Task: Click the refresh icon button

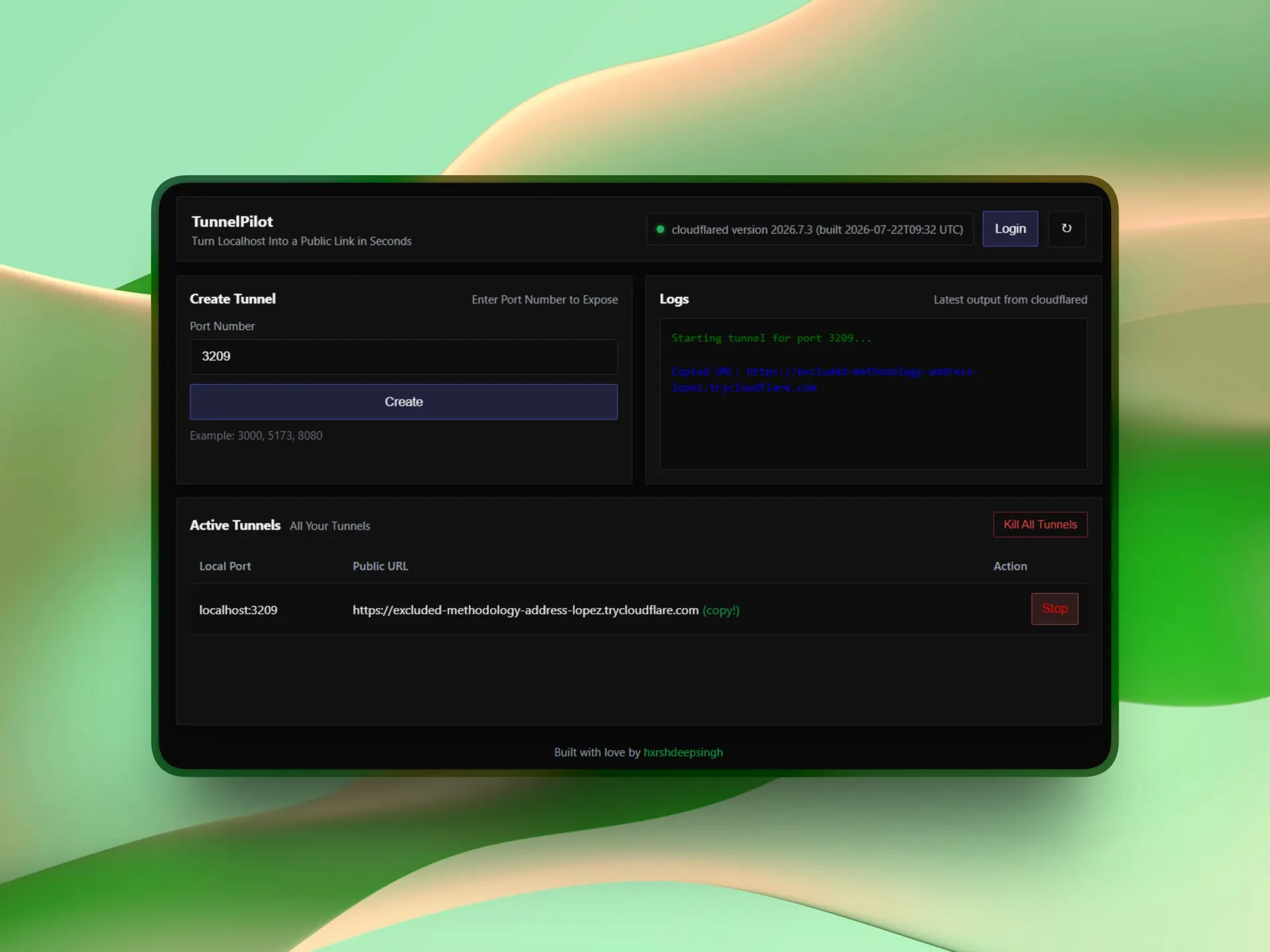Action: tap(1066, 229)
